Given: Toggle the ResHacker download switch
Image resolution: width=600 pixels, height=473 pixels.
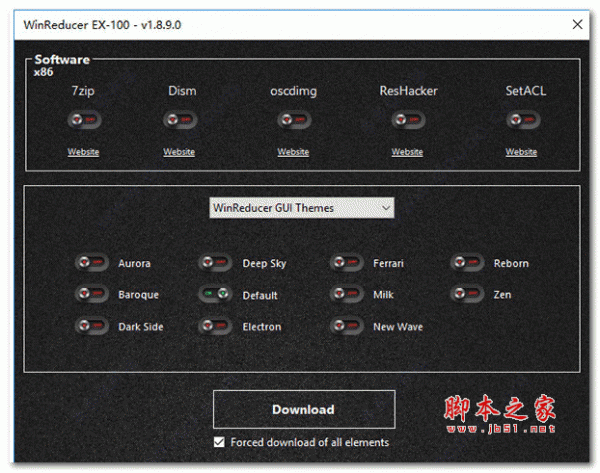Looking at the screenshot, I should pos(408,120).
